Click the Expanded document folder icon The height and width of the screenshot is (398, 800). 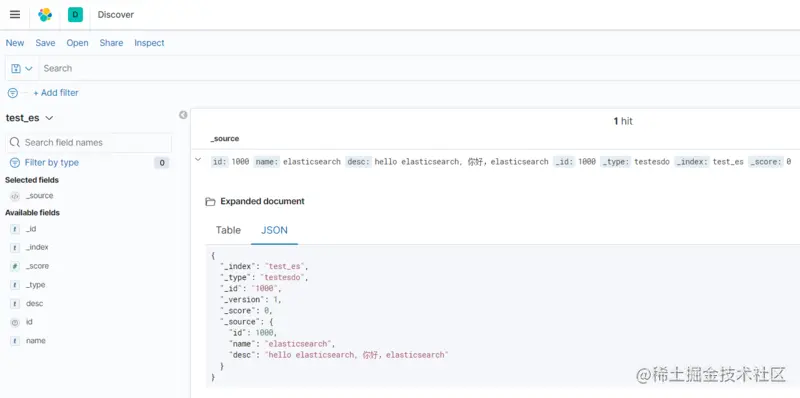pyautogui.click(x=210, y=202)
